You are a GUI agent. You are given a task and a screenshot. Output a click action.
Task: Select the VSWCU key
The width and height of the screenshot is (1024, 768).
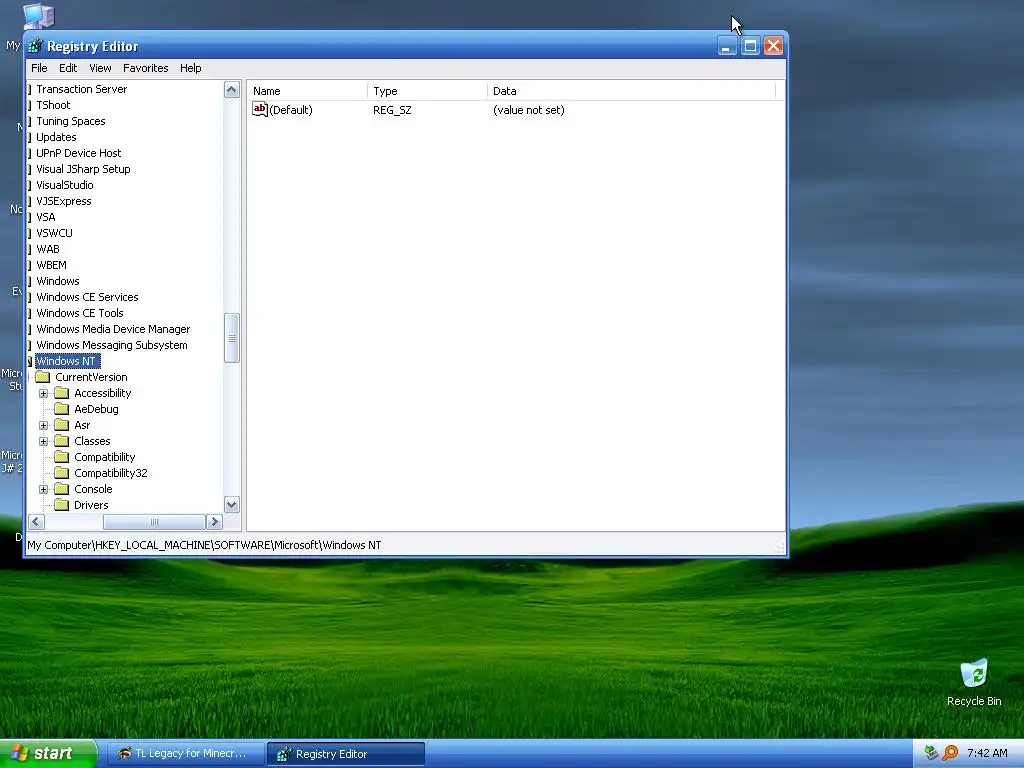click(54, 233)
